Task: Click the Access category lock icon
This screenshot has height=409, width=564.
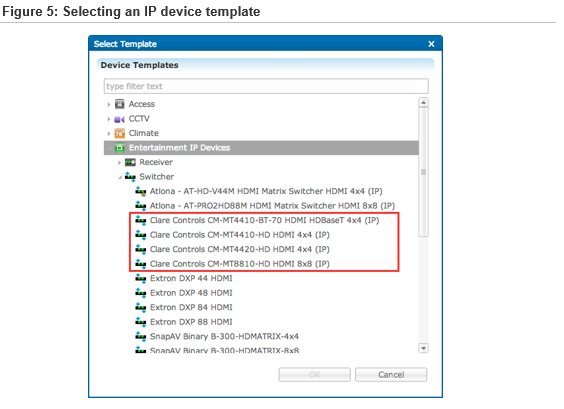Action: coord(119,104)
